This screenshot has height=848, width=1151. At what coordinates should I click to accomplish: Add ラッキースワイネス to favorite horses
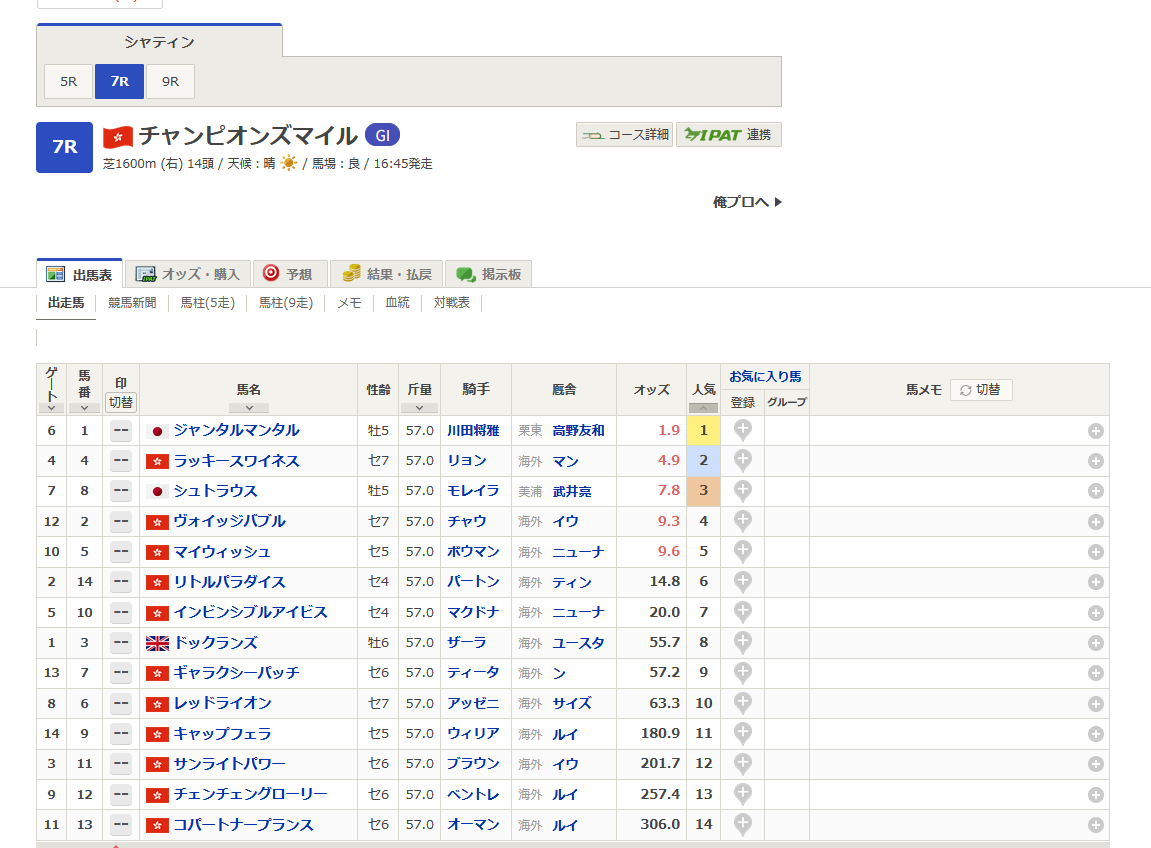point(742,460)
